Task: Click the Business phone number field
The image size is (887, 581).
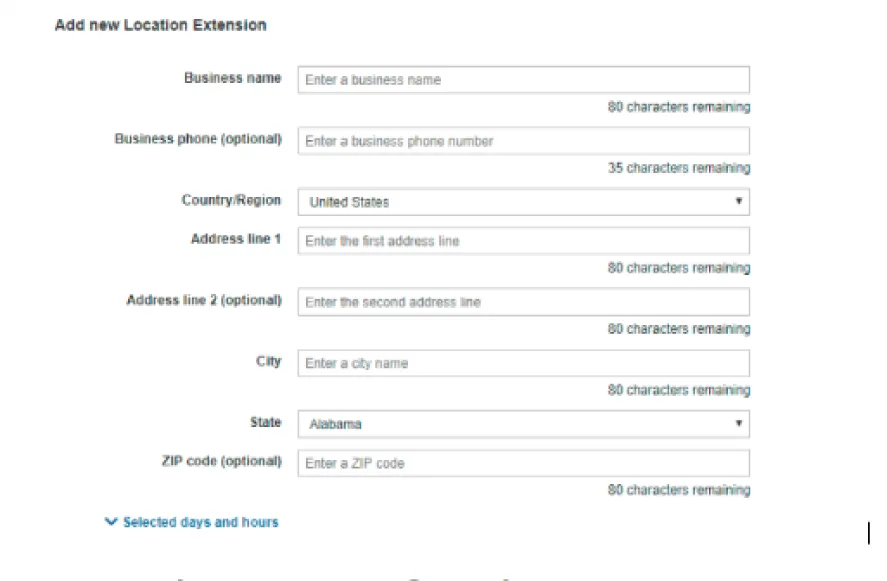Action: [522, 140]
